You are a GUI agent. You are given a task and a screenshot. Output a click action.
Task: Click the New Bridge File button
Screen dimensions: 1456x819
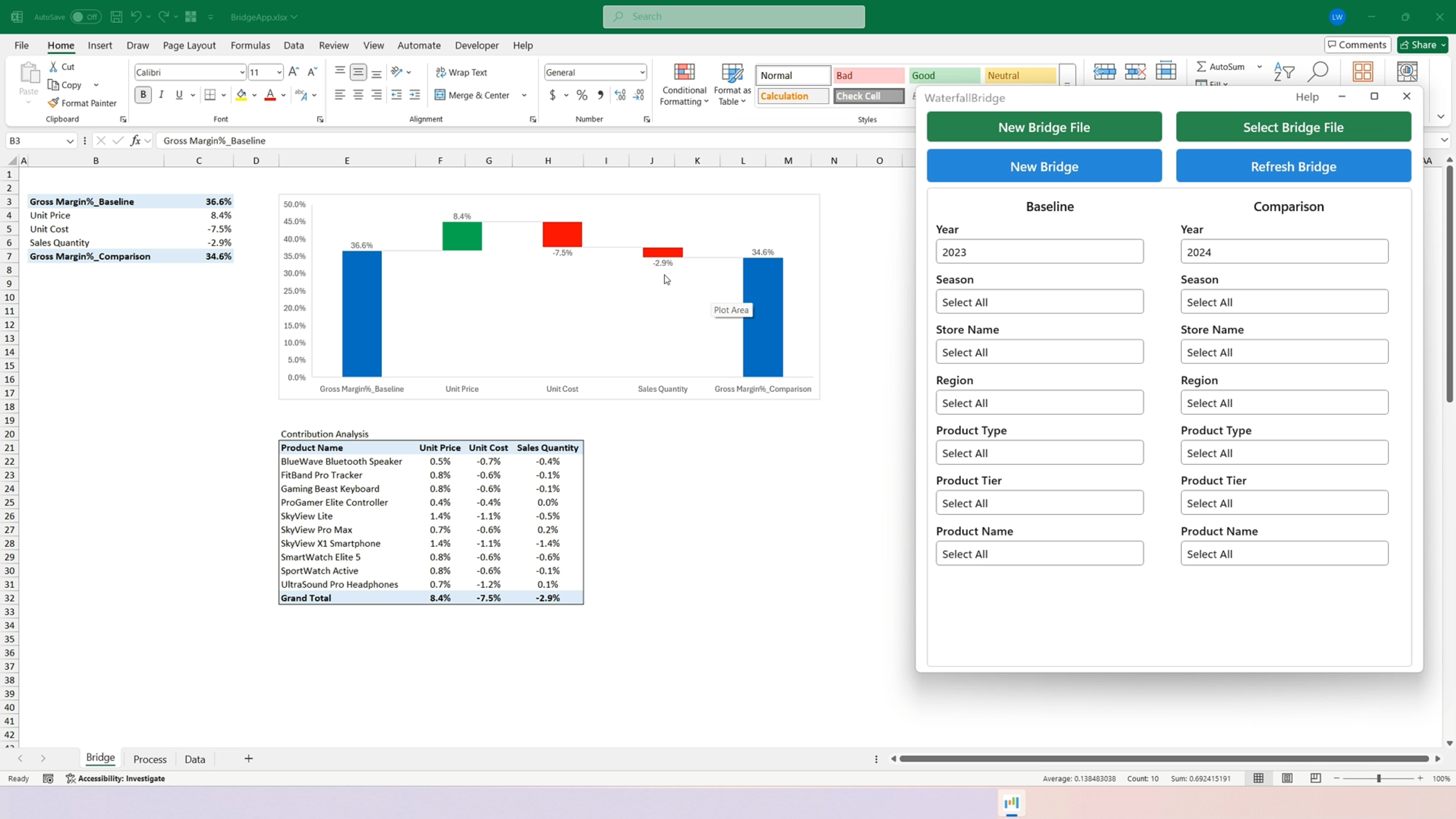coord(1044,127)
